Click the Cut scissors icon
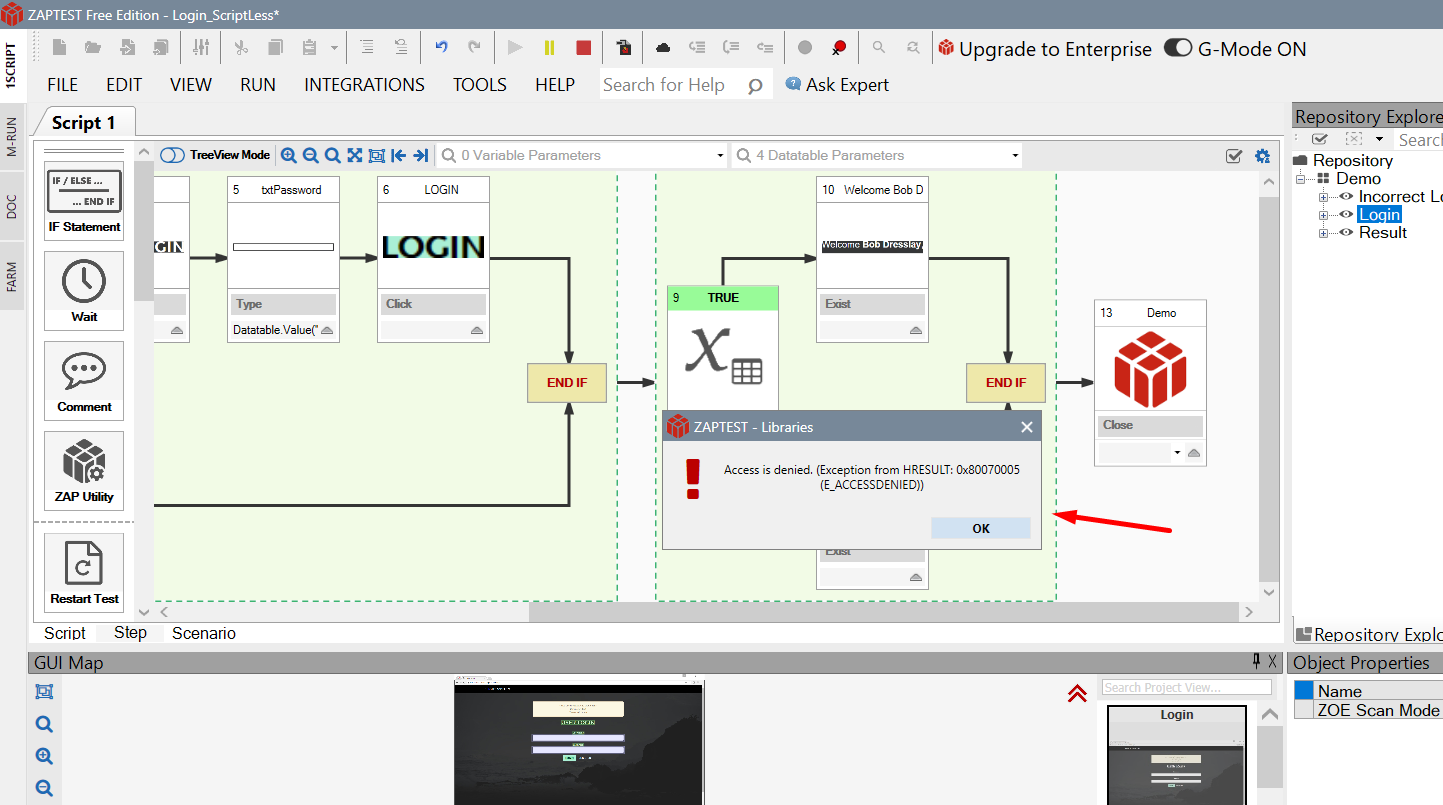Viewport: 1443px width, 805px height. (241, 48)
